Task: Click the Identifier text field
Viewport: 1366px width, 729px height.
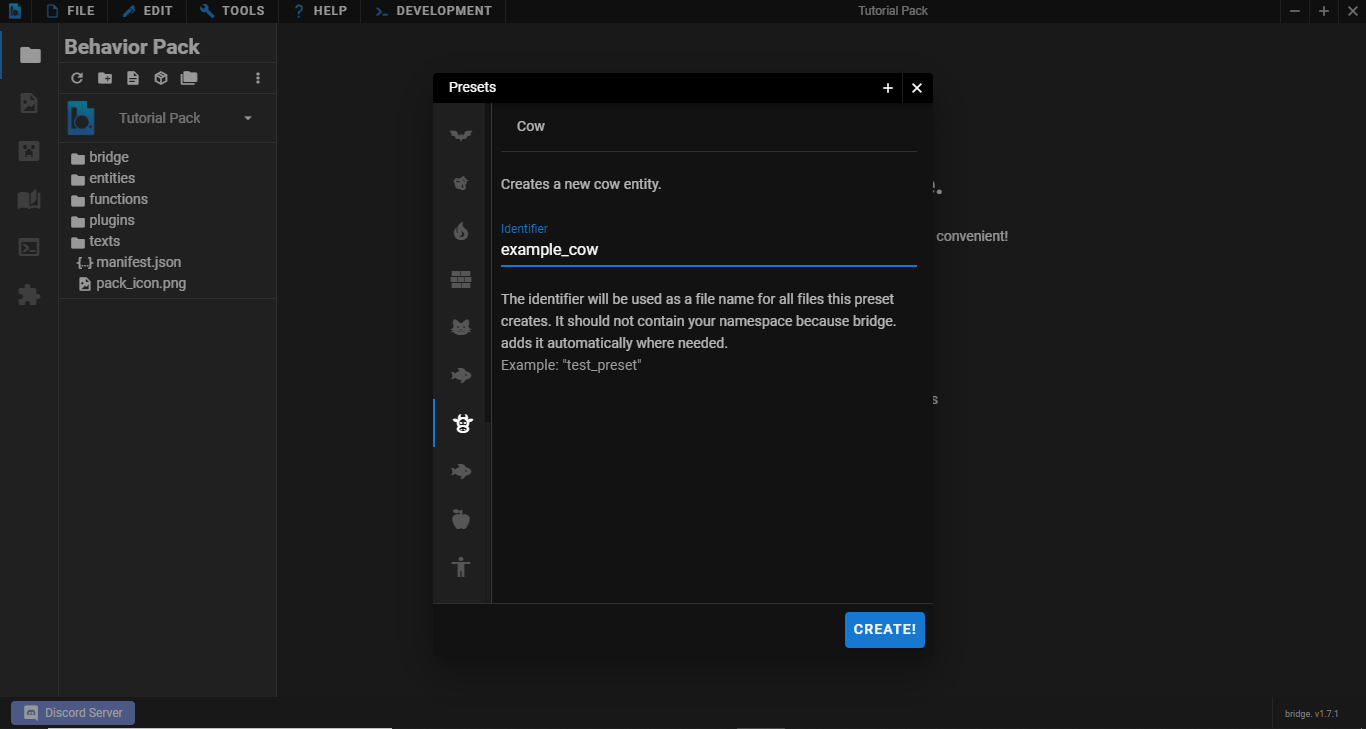Action: pos(708,250)
